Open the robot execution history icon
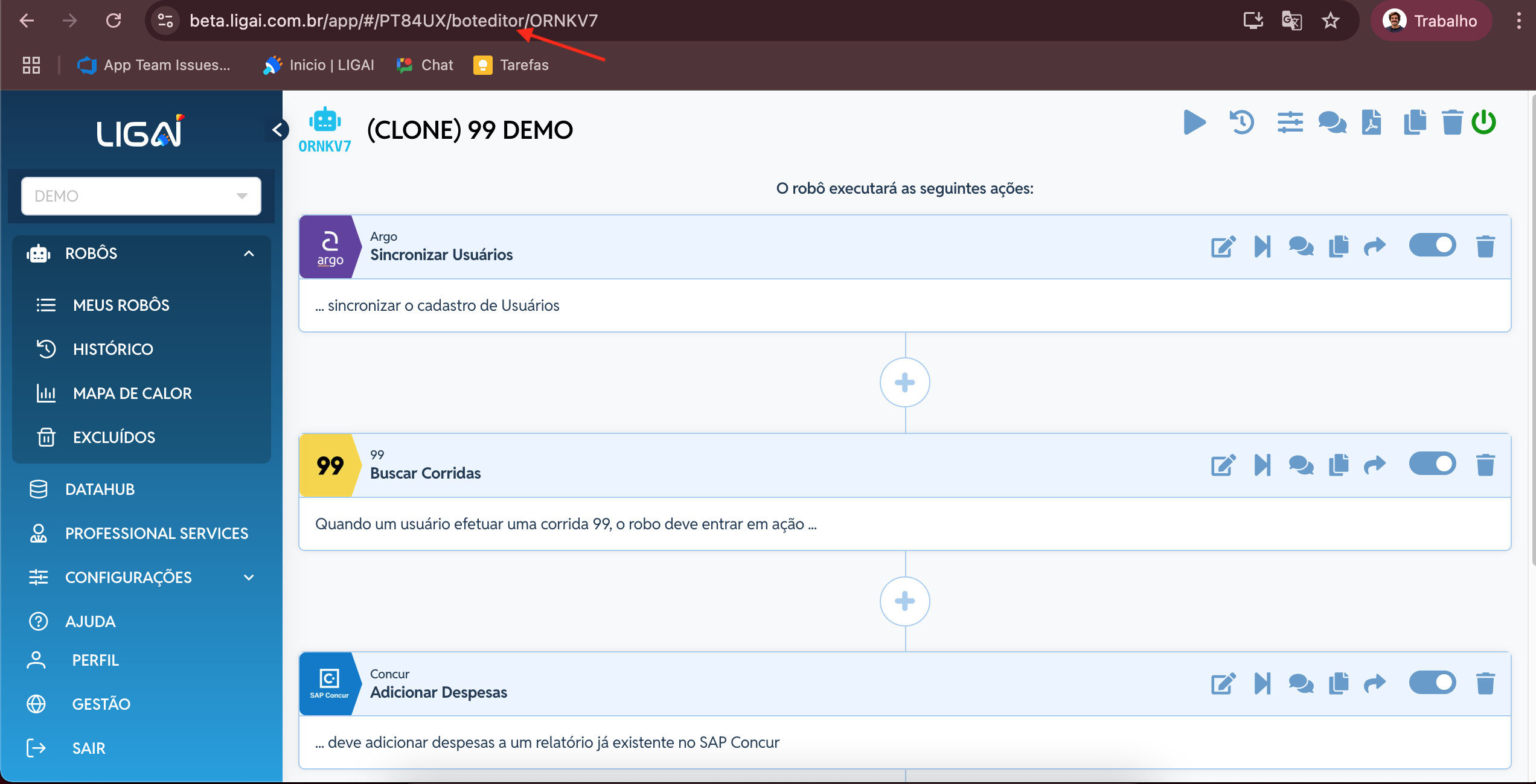Viewport: 1536px width, 784px height. [x=1241, y=123]
